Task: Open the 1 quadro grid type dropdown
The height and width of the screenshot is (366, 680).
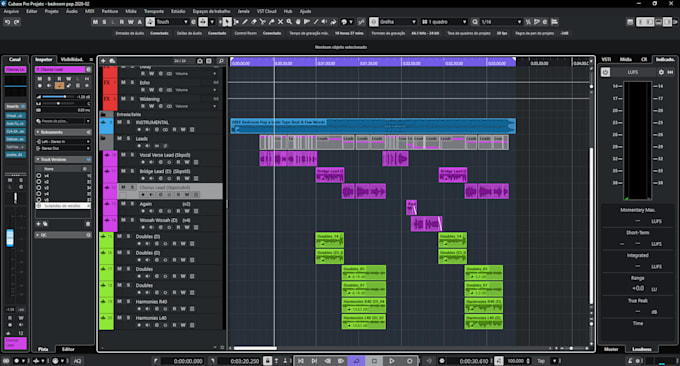Action: coord(444,22)
